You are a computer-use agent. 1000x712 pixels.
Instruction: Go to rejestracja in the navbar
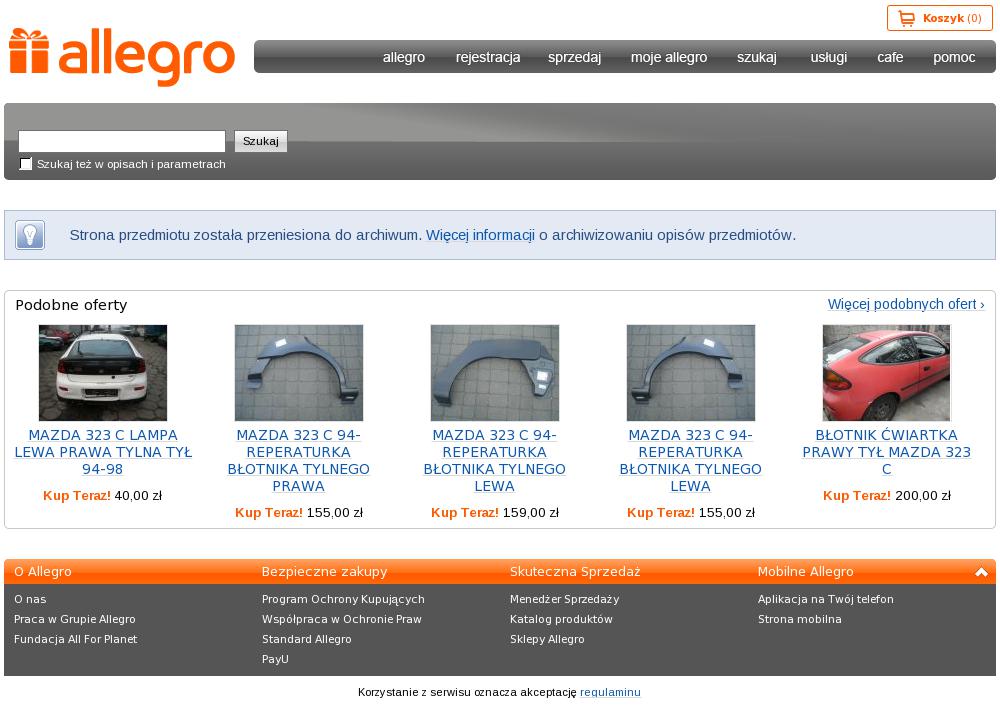tap(488, 57)
